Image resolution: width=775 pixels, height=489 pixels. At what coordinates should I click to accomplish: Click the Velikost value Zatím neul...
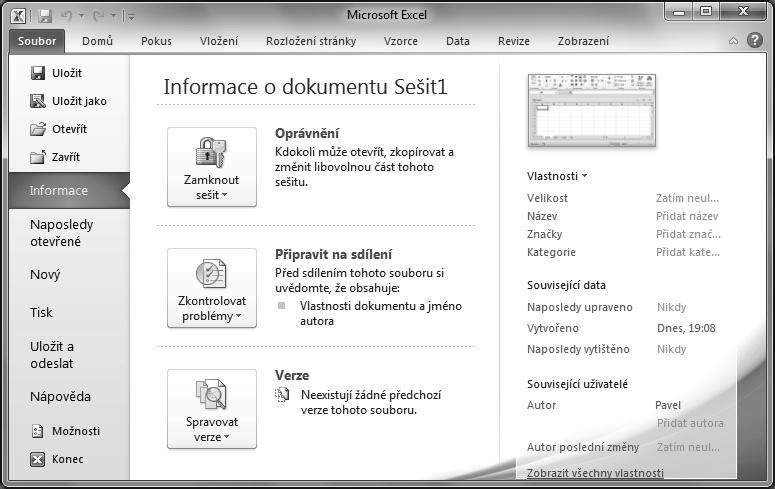point(687,198)
